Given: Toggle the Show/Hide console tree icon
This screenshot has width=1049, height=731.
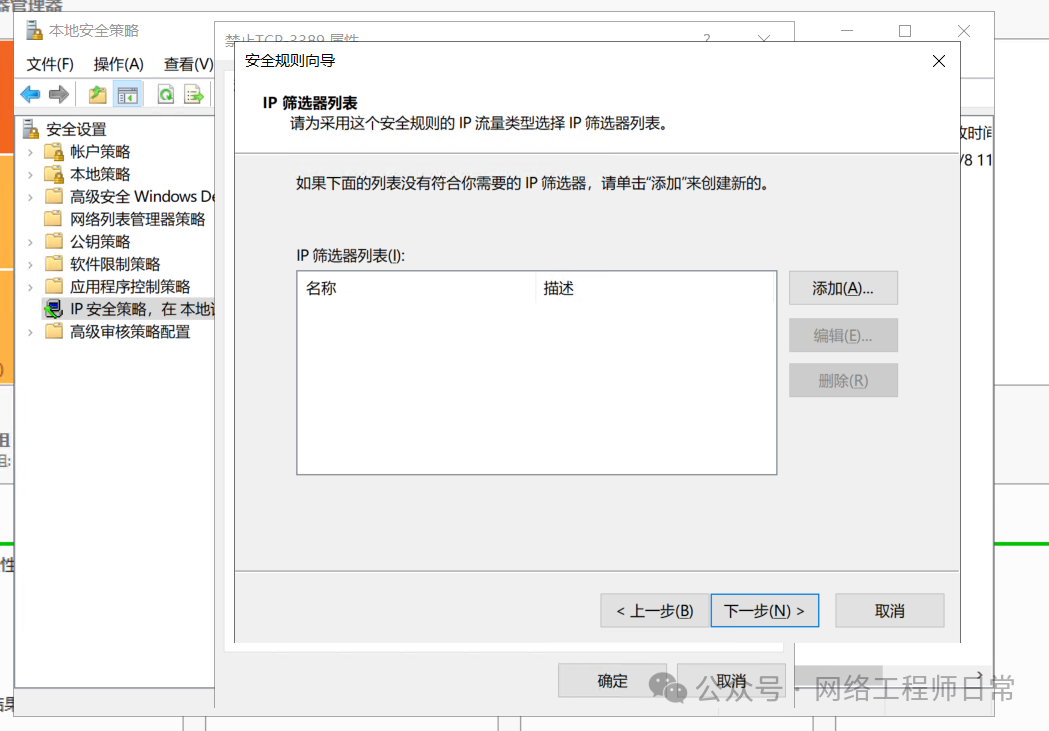Looking at the screenshot, I should [x=127, y=95].
